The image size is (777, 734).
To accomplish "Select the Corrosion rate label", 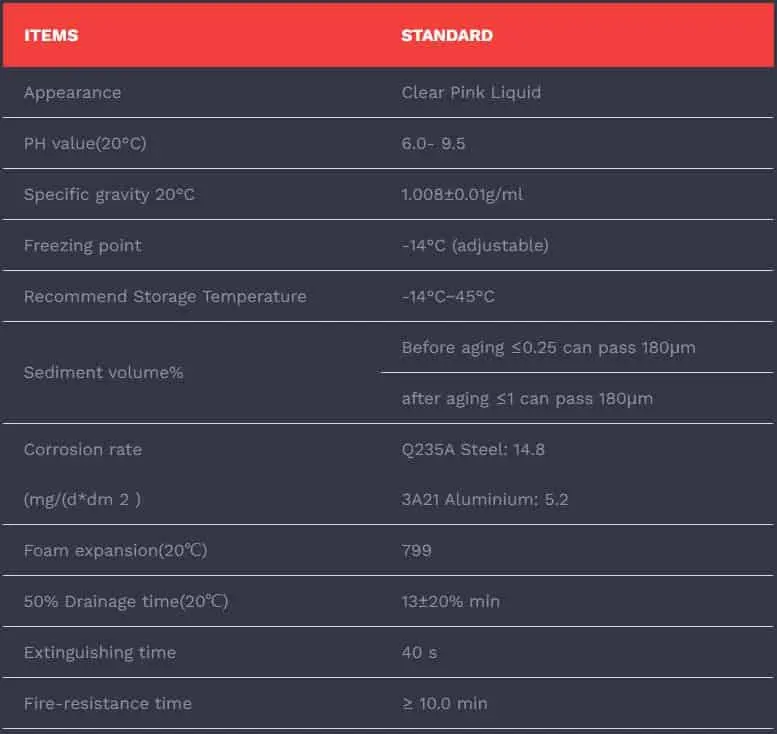I will click(x=83, y=449).
